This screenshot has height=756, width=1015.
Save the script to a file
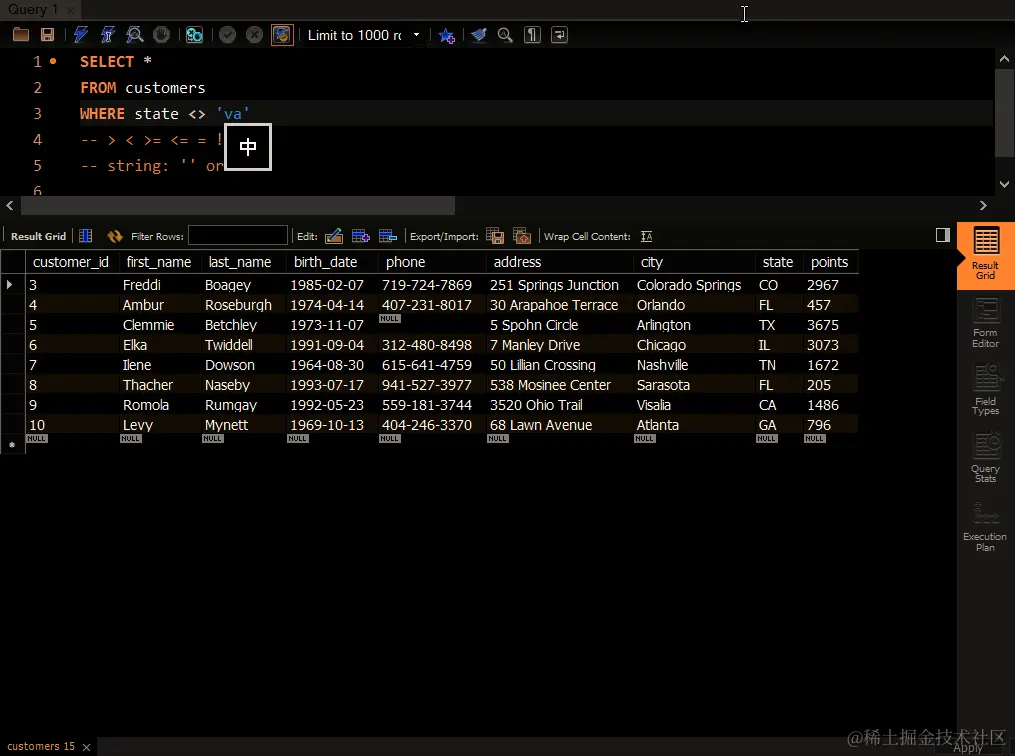point(47,35)
